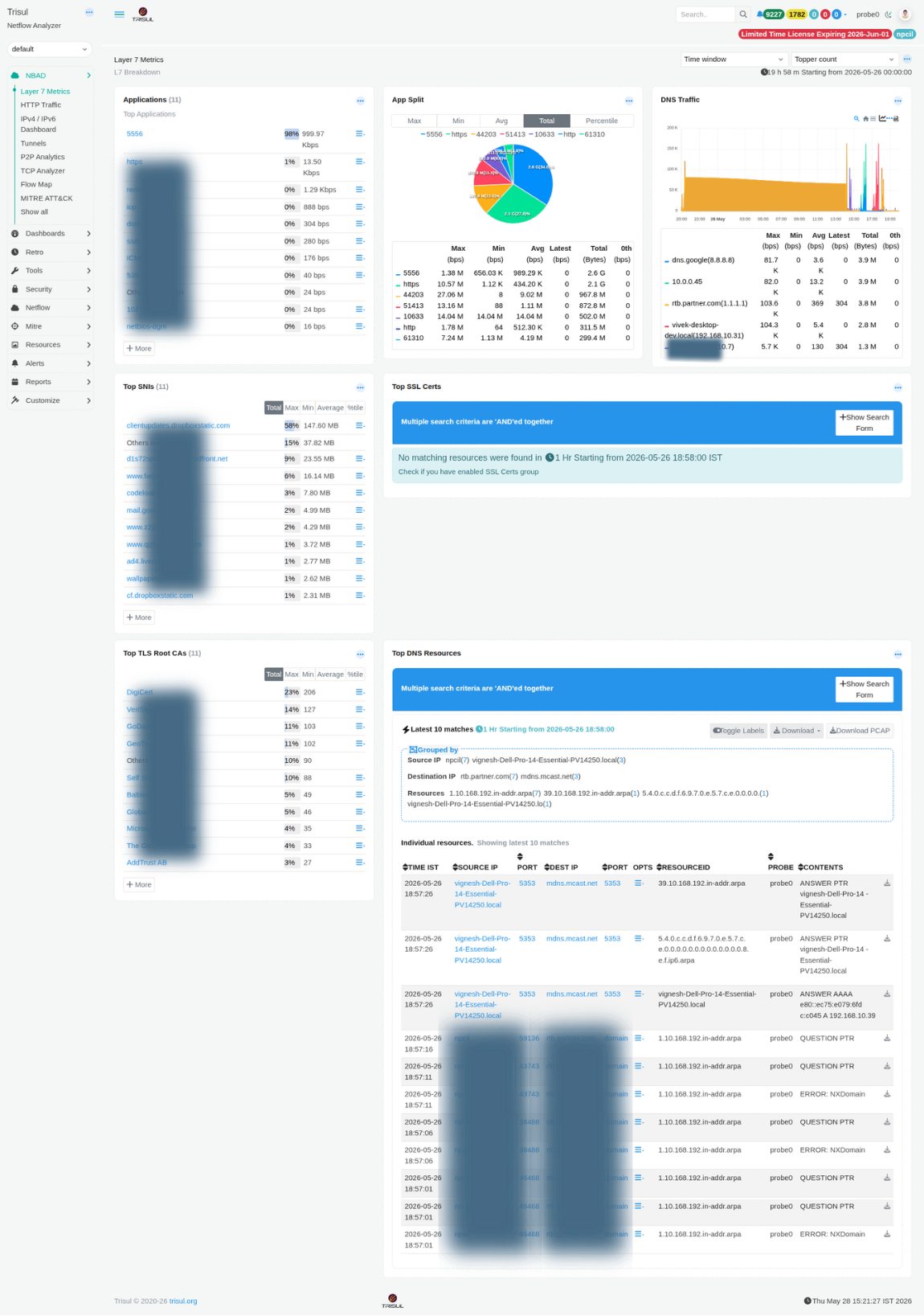Click the 5556 legend swatch in App Split
Screen dimensions: 924x1316
click(423, 134)
